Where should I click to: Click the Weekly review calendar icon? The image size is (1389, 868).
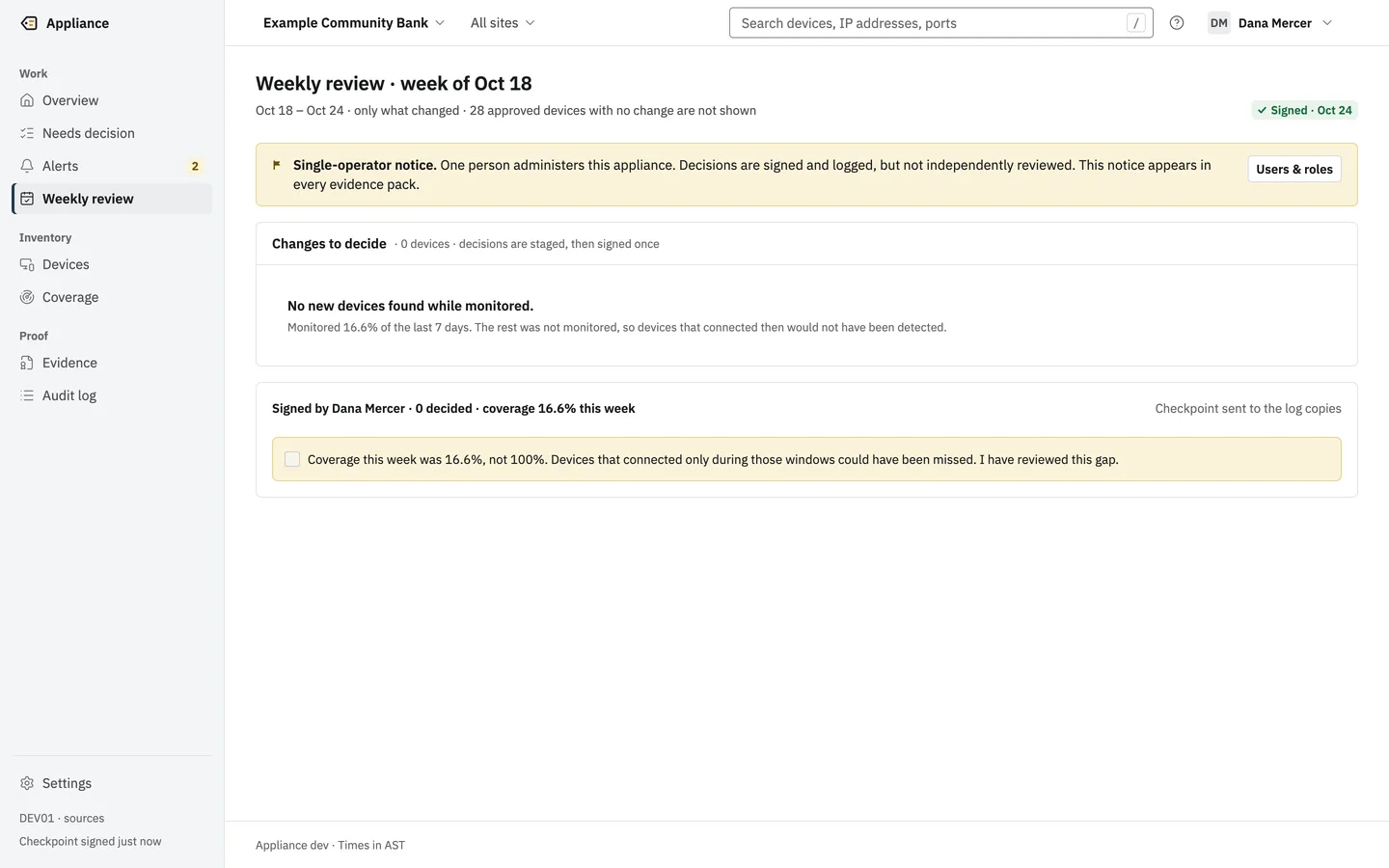point(27,199)
